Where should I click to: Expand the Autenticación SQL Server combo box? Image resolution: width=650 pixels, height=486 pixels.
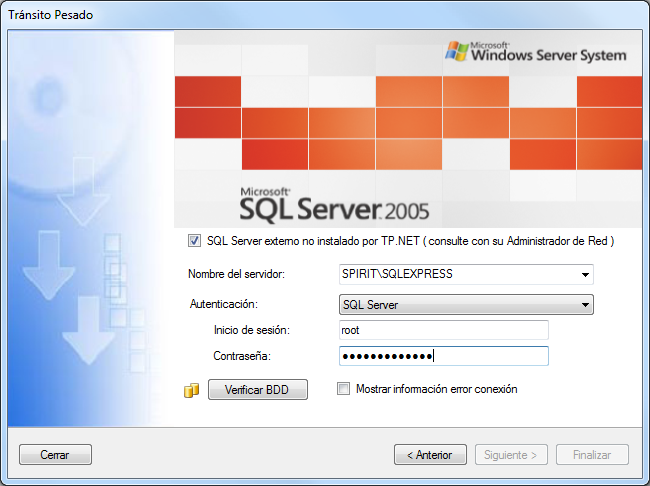(x=466, y=304)
